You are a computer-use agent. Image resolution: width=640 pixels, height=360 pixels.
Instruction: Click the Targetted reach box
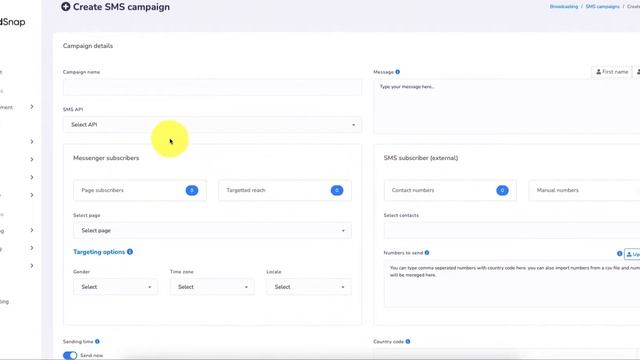point(285,190)
